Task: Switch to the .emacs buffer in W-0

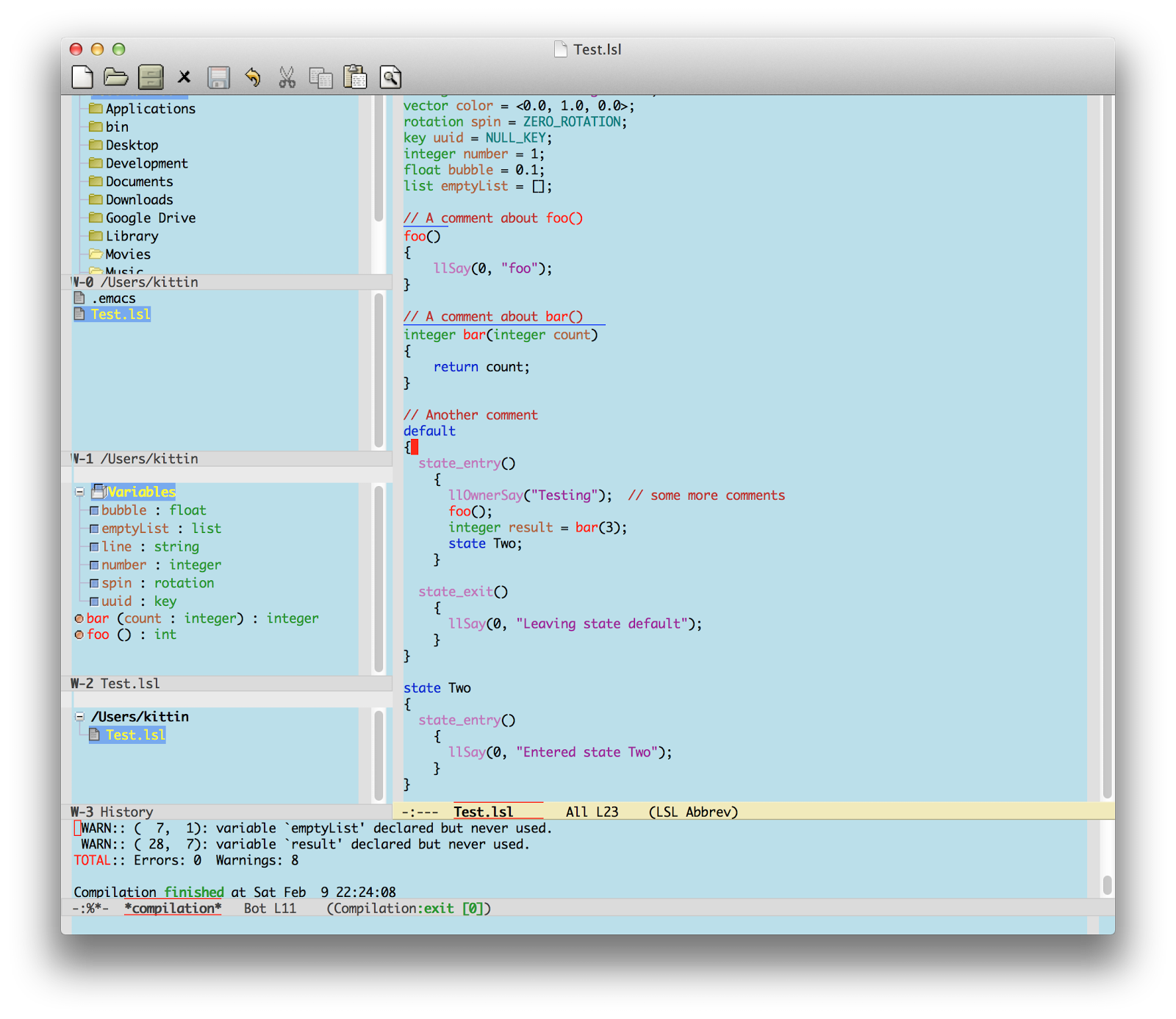Action: 114,298
